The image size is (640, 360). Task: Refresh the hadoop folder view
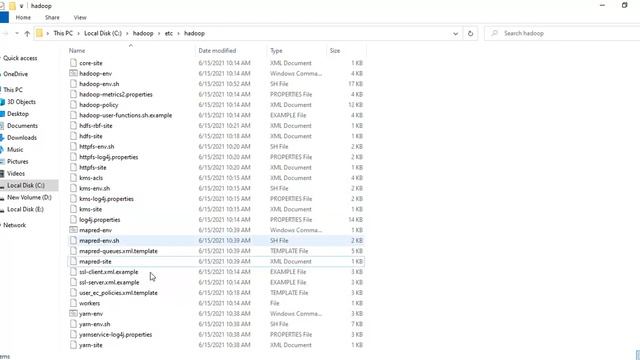click(x=470, y=33)
